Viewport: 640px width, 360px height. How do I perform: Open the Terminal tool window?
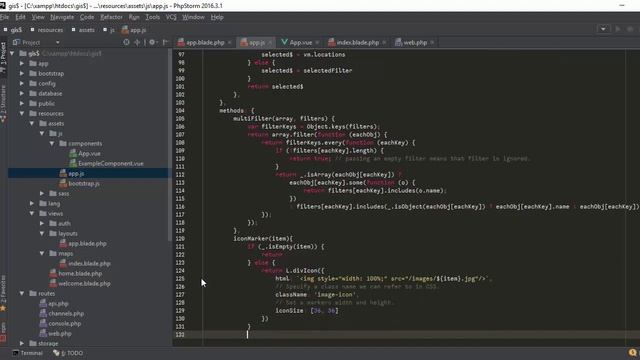[x=28, y=353]
